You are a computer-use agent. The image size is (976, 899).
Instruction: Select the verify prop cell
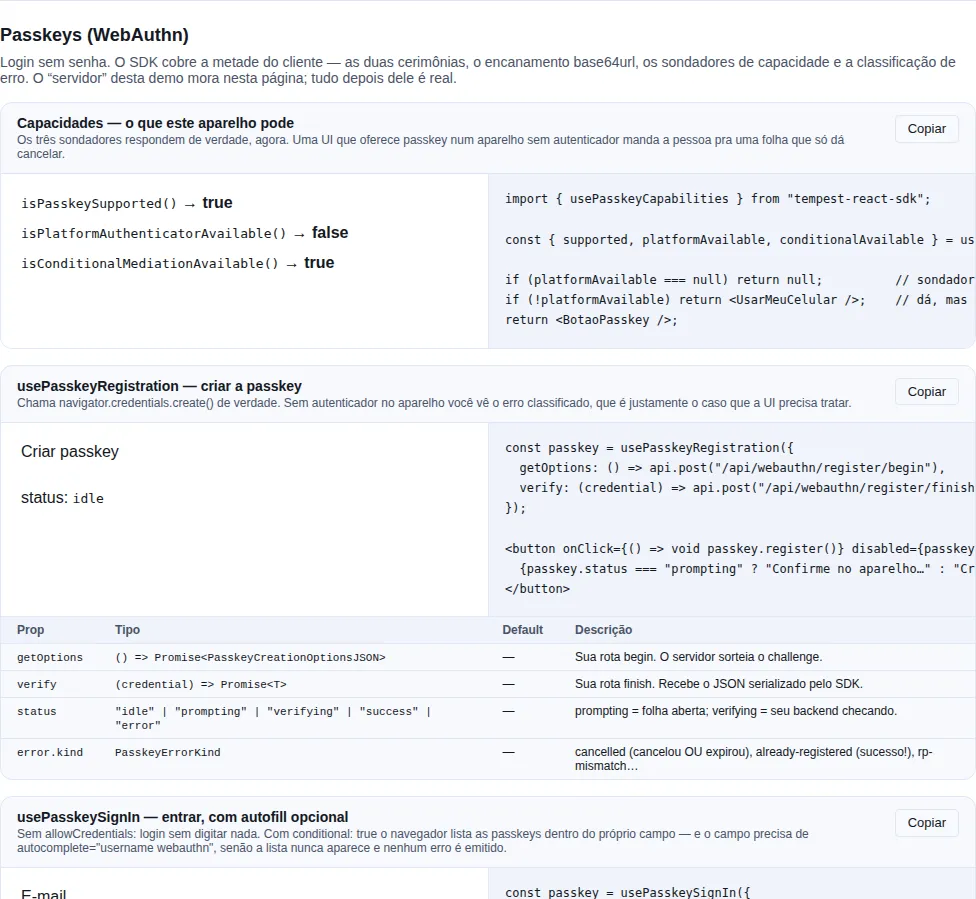(x=37, y=684)
